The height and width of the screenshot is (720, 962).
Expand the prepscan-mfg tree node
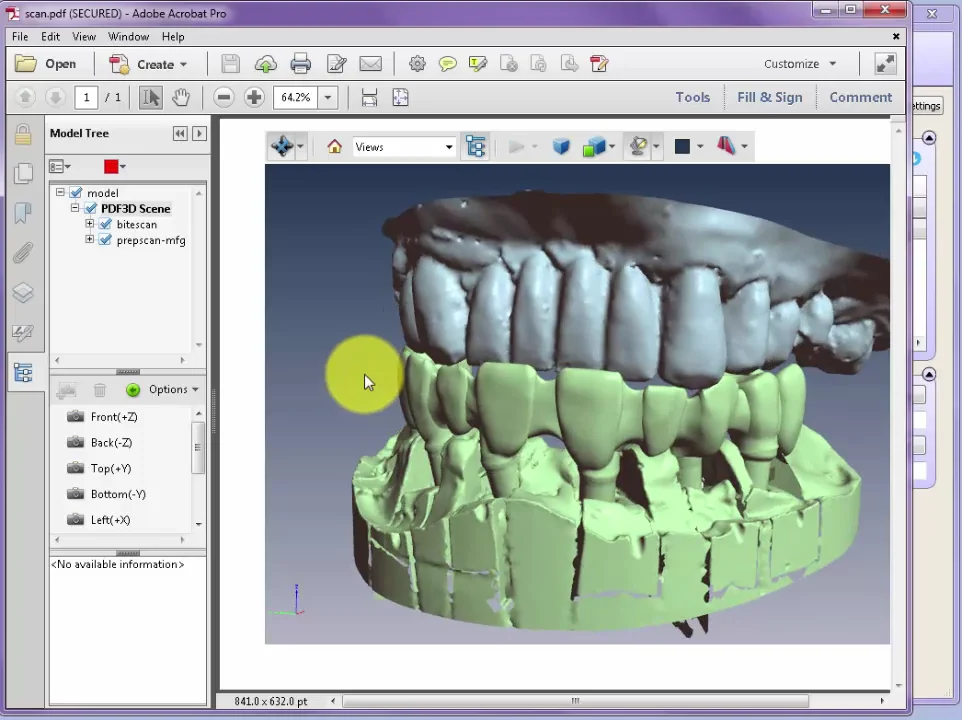coord(90,239)
